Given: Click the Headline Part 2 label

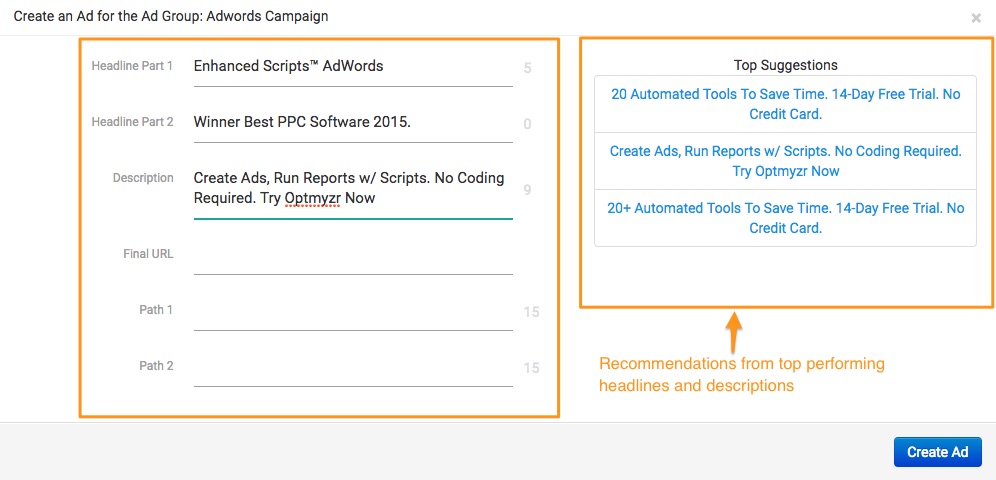Looking at the screenshot, I should pos(132,122).
